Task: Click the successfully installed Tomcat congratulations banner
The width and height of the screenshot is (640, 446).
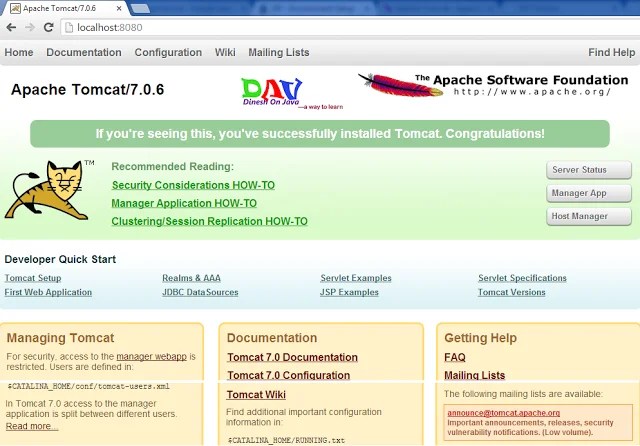Action: coord(320,133)
